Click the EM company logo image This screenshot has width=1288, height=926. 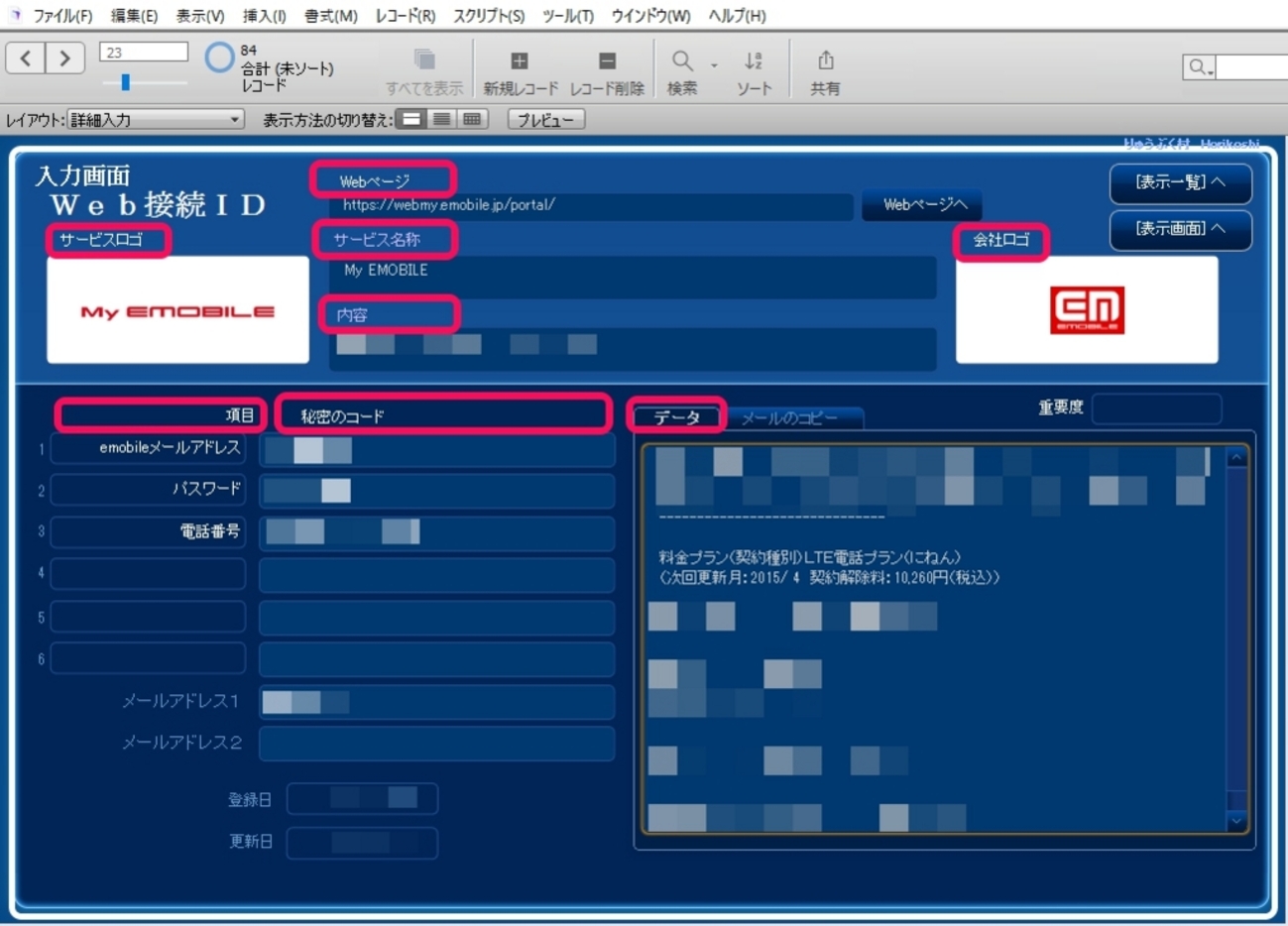click(x=1087, y=310)
